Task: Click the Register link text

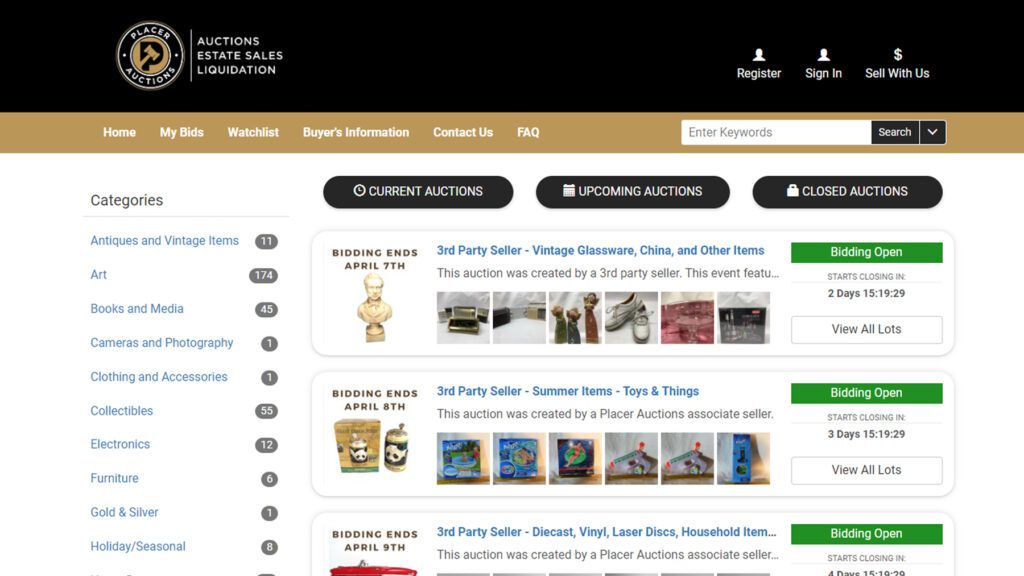Action: 759,73
